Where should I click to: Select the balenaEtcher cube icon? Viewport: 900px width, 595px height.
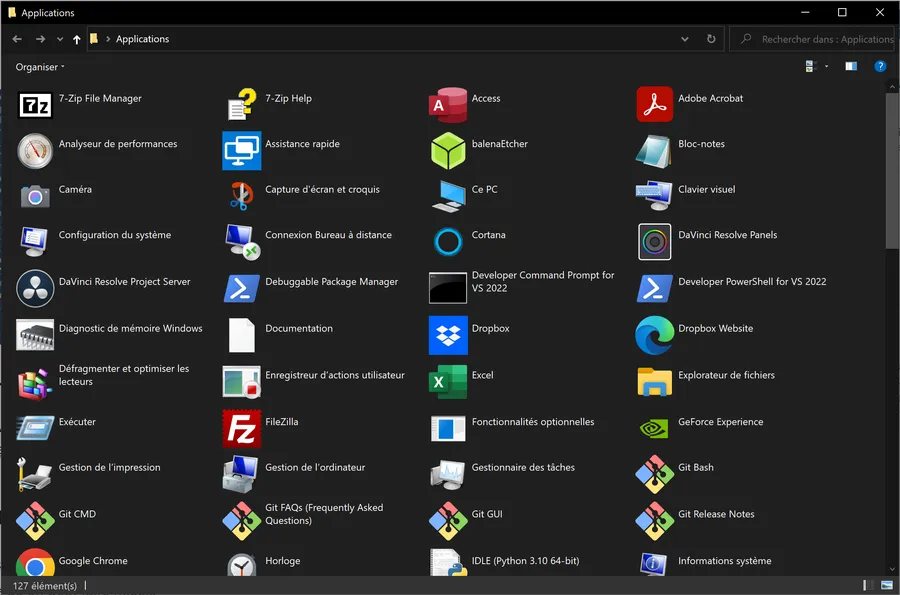pyautogui.click(x=448, y=151)
